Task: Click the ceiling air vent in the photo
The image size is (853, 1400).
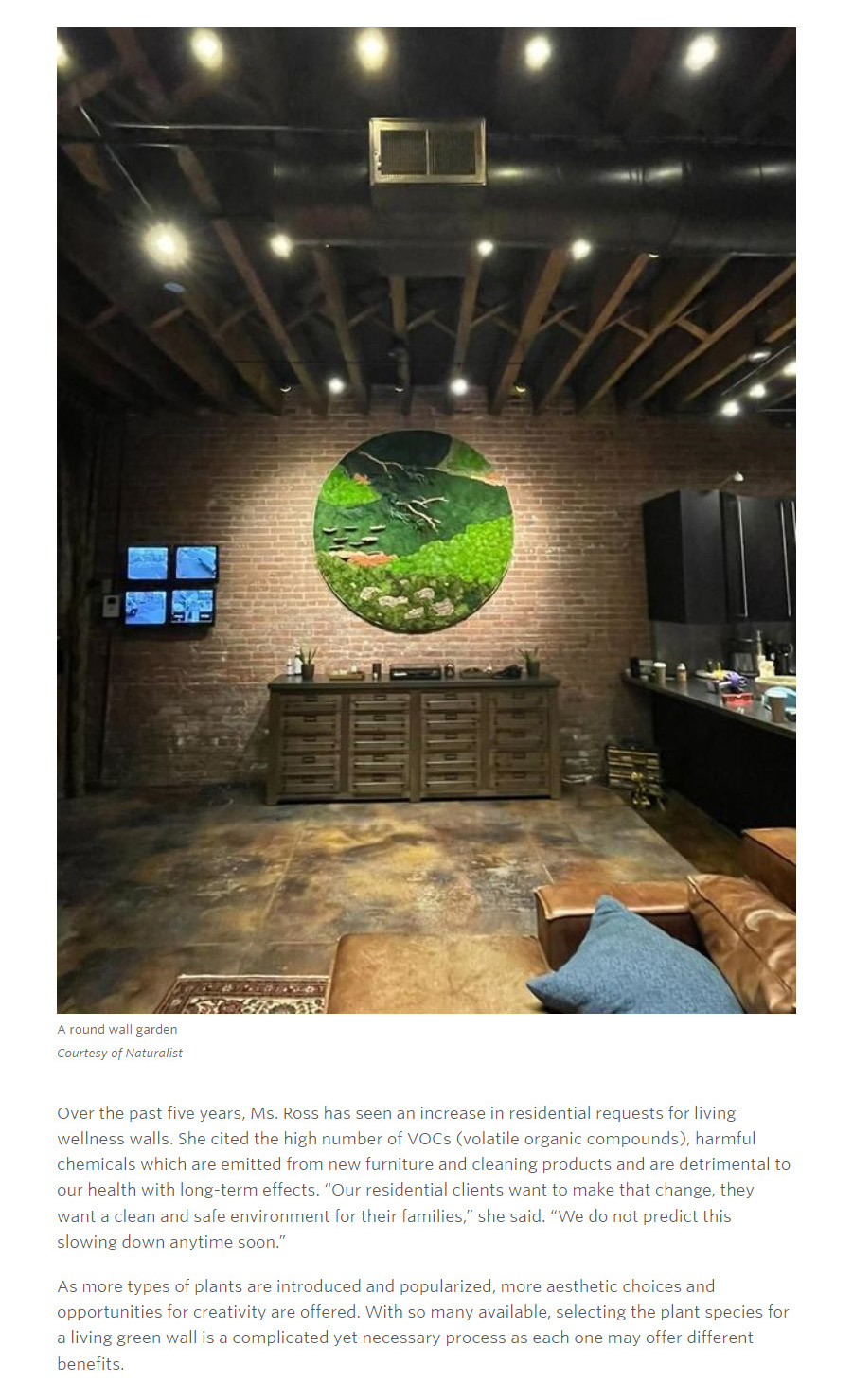Action: [427, 151]
